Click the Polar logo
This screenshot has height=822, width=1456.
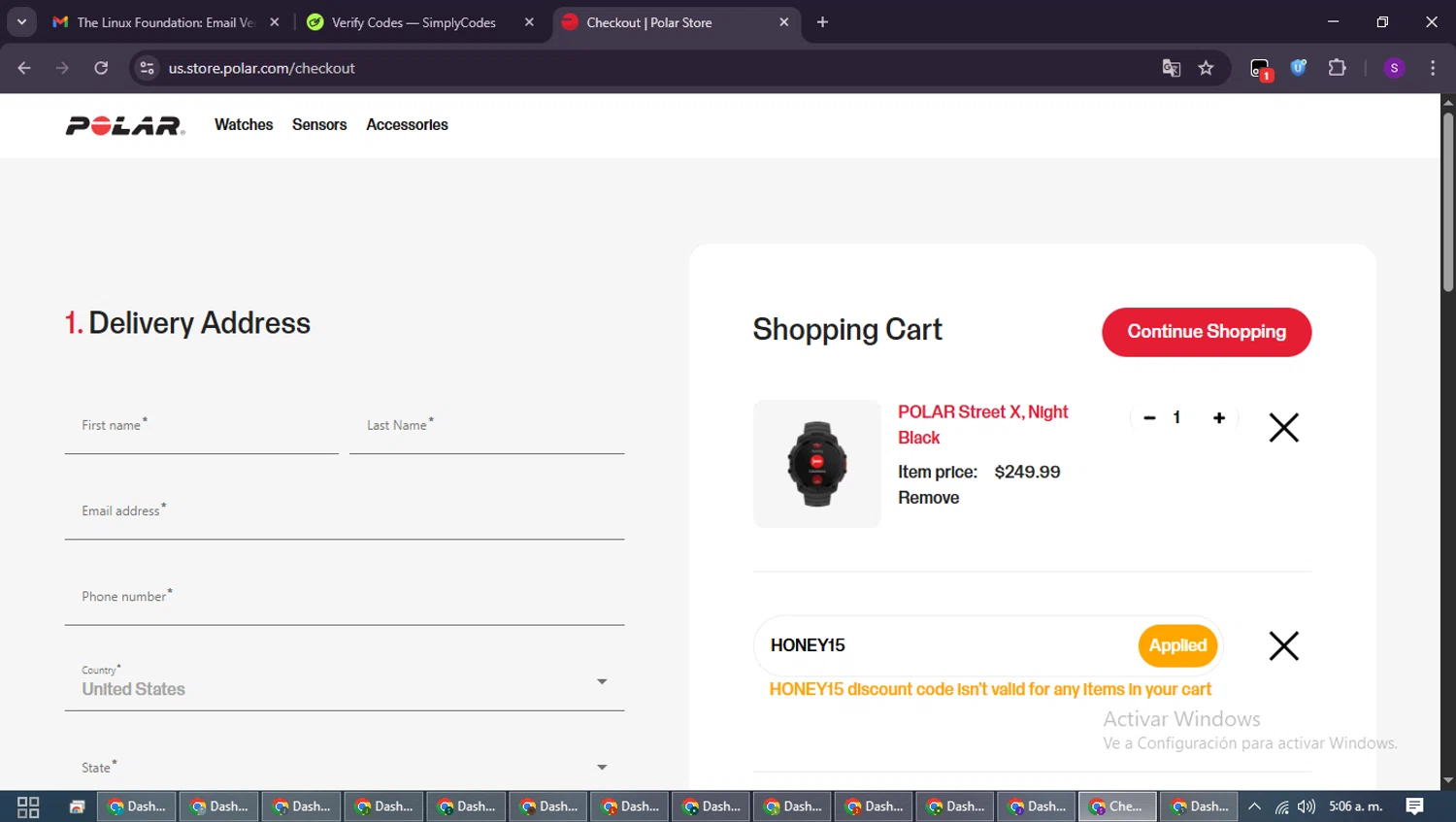click(125, 125)
